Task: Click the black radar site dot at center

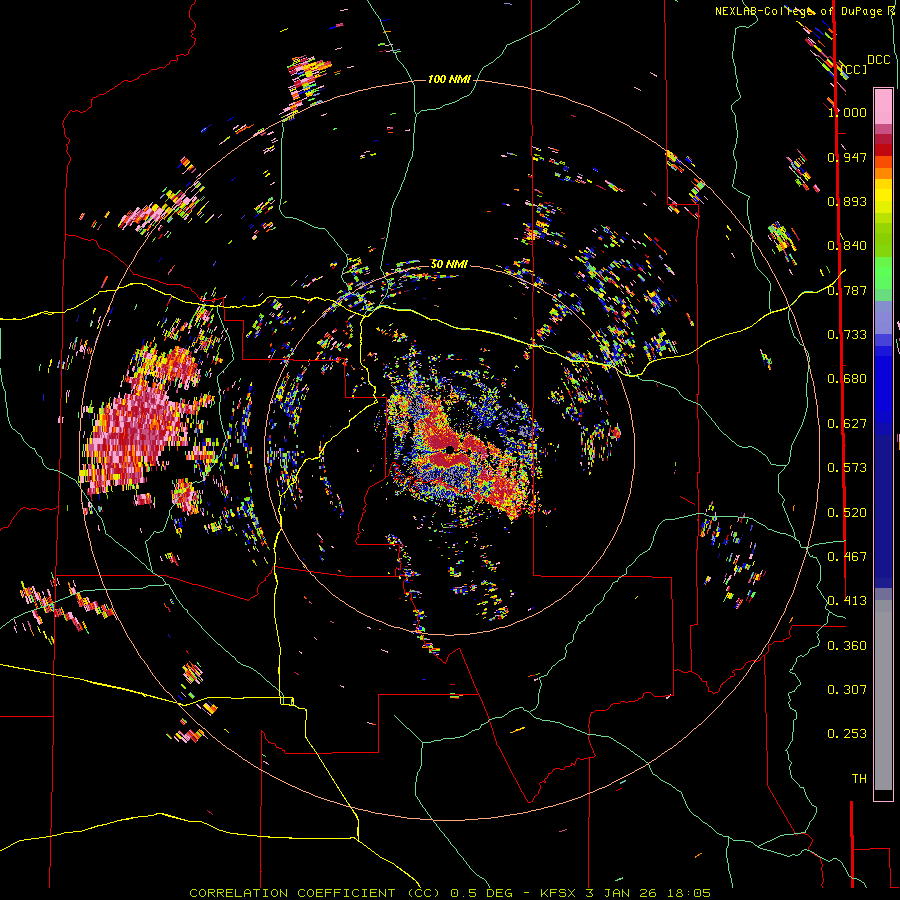Action: 449,450
